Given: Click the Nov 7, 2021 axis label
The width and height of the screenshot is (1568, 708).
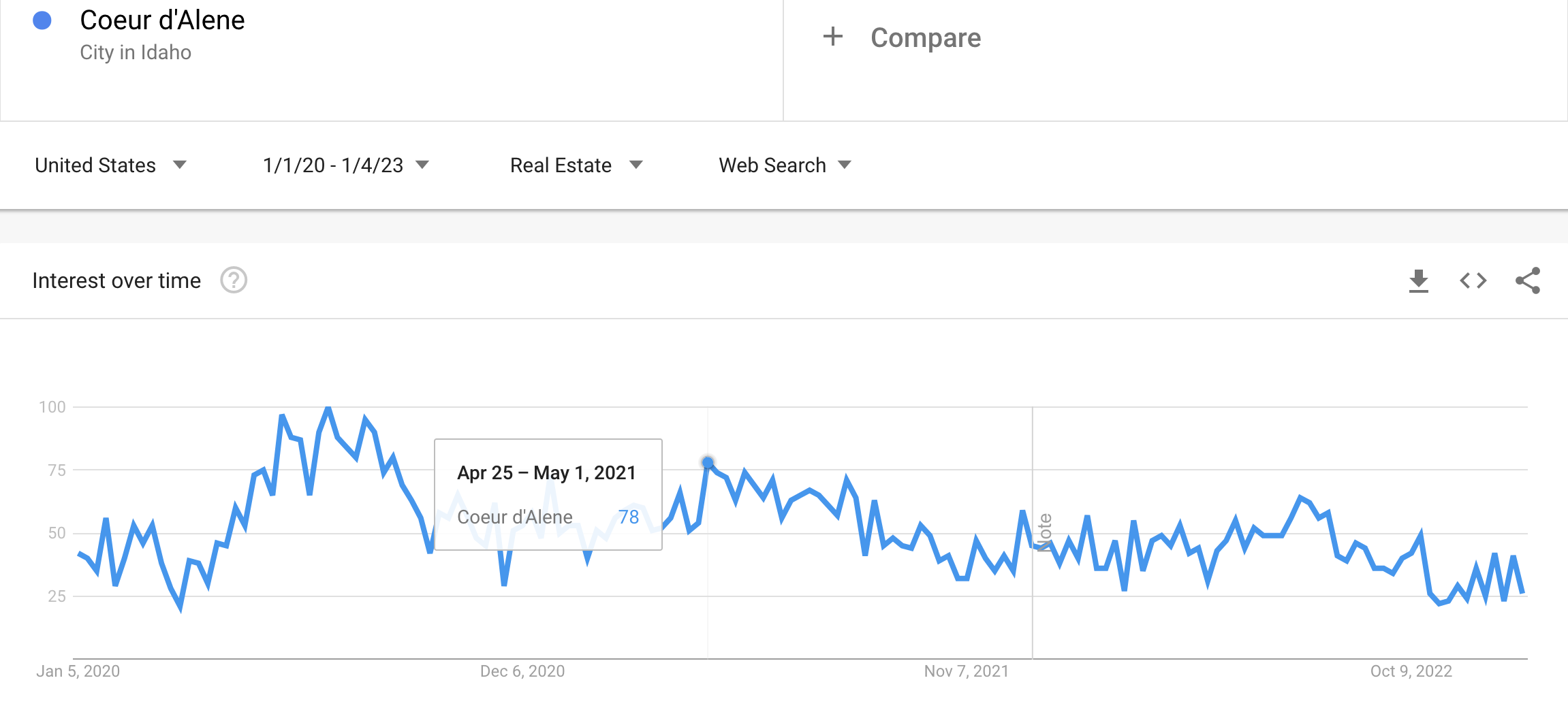Looking at the screenshot, I should click(x=966, y=671).
